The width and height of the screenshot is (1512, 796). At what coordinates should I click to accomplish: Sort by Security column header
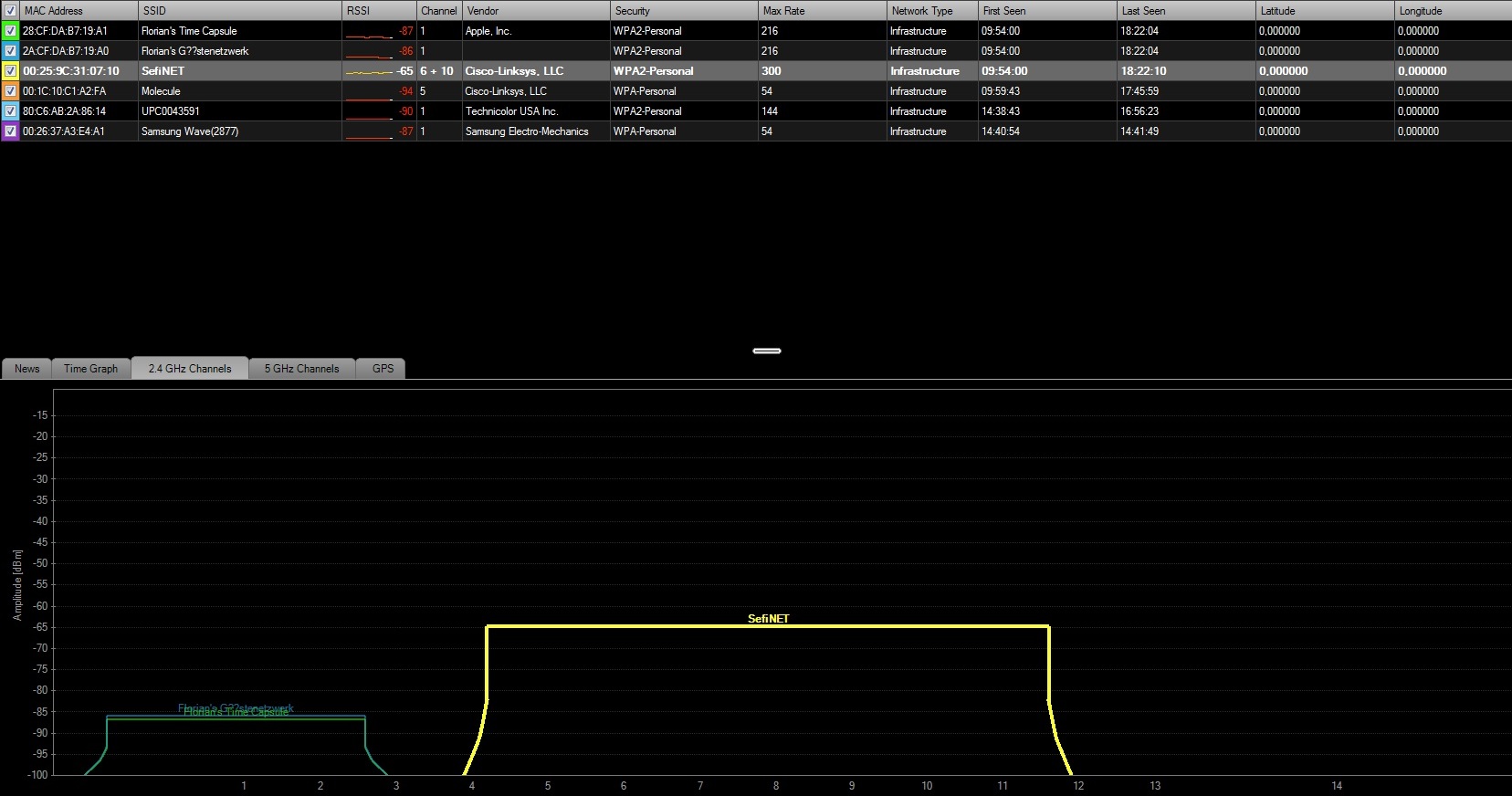click(684, 11)
